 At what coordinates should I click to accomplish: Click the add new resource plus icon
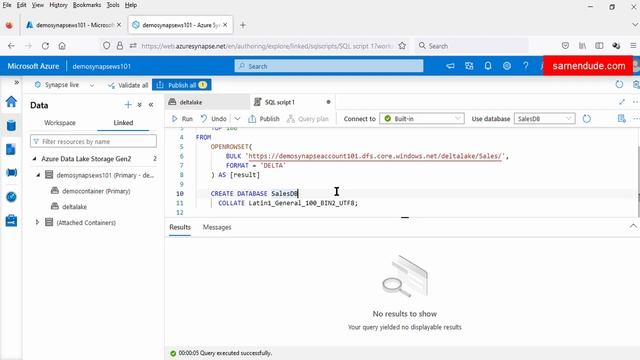128,105
